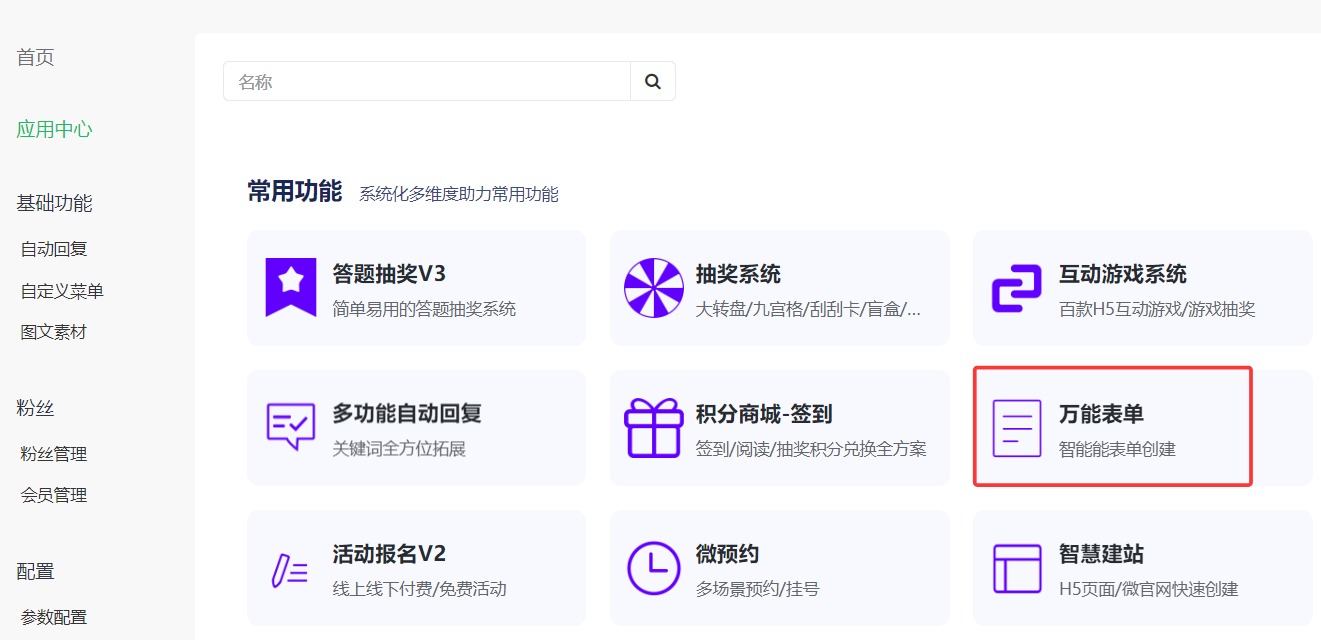Click the 积分商城-签到 gift box icon
The image size is (1321, 640).
[653, 428]
